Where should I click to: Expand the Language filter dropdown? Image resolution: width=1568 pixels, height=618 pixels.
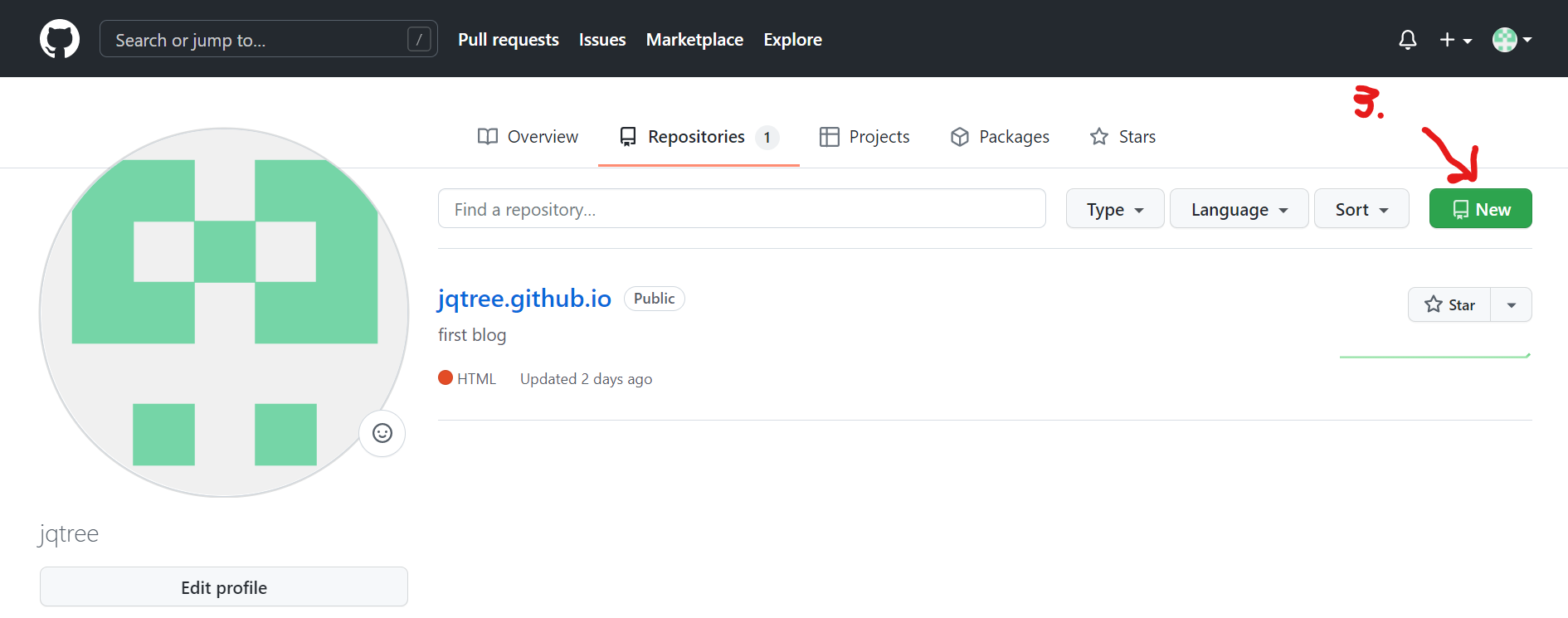pos(1239,208)
